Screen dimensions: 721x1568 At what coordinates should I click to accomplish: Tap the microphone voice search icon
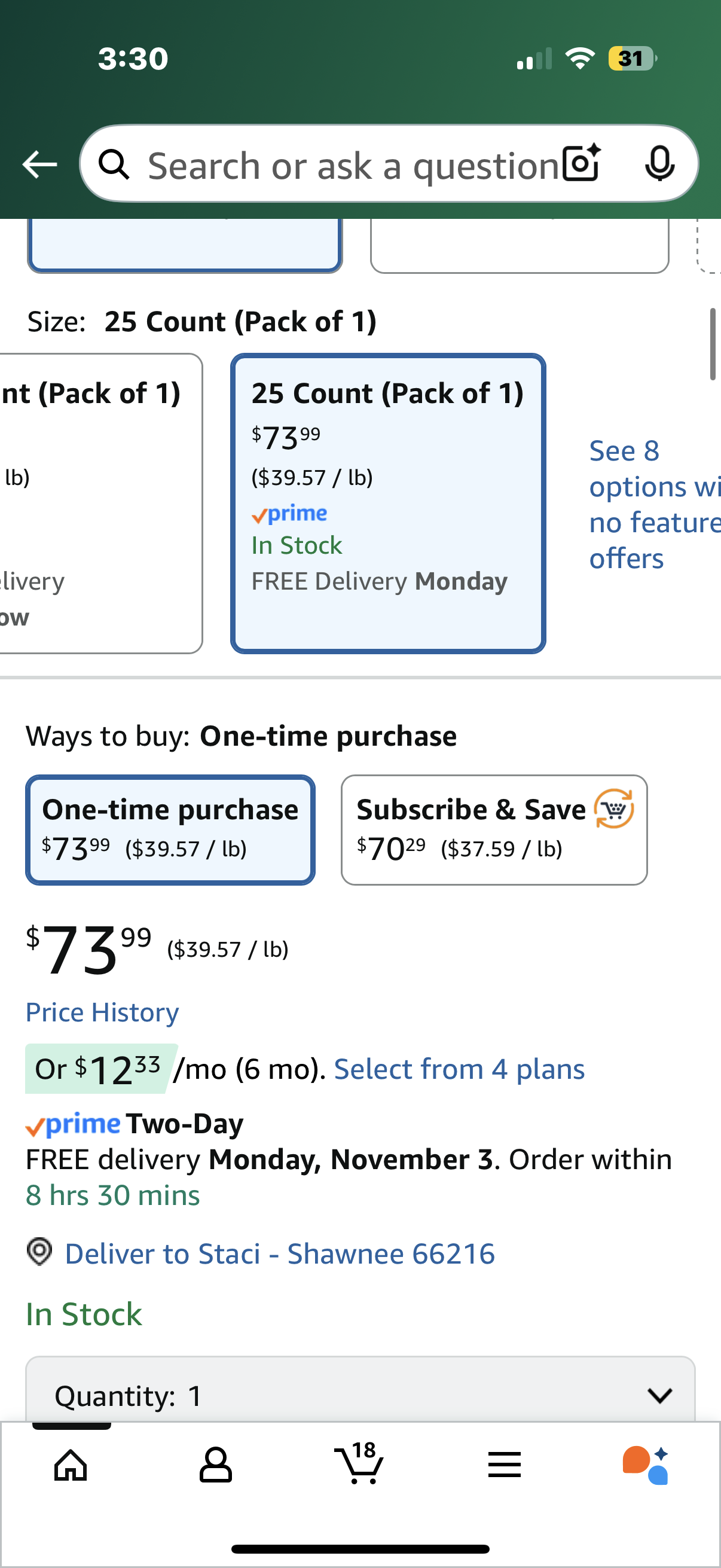coord(659,164)
